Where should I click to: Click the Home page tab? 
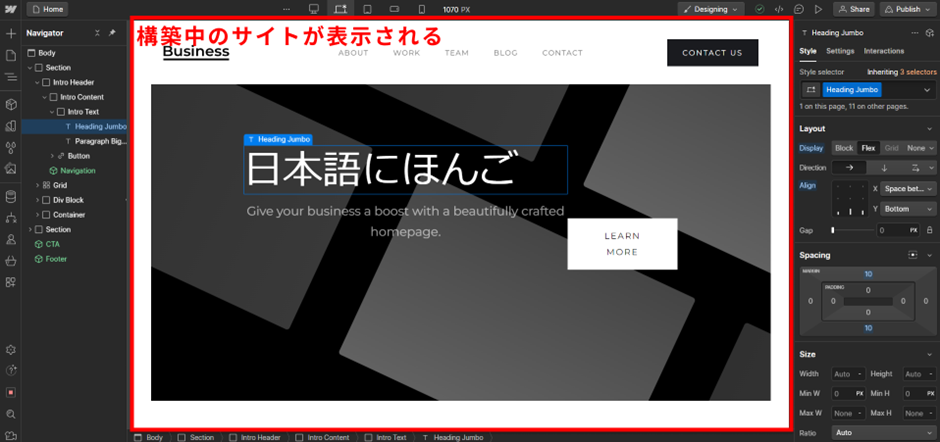(47, 9)
